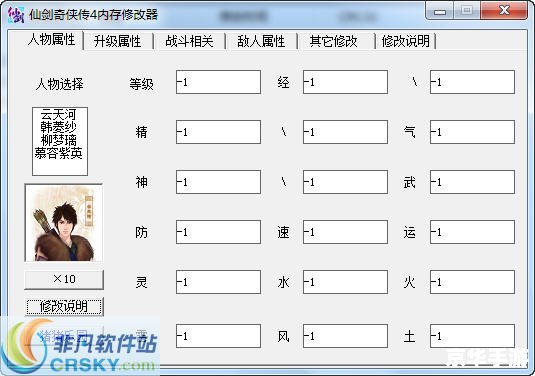Image resolution: width=535 pixels, height=376 pixels.
Task: Select character 柳梦璃 in the list
Action: click(x=58, y=140)
